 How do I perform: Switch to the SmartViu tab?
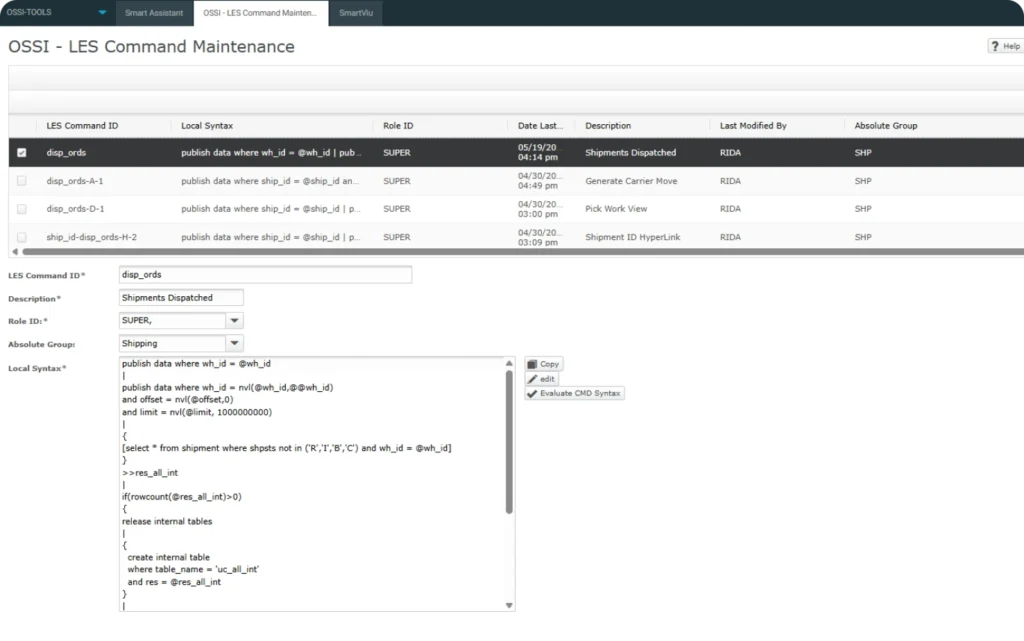point(356,13)
